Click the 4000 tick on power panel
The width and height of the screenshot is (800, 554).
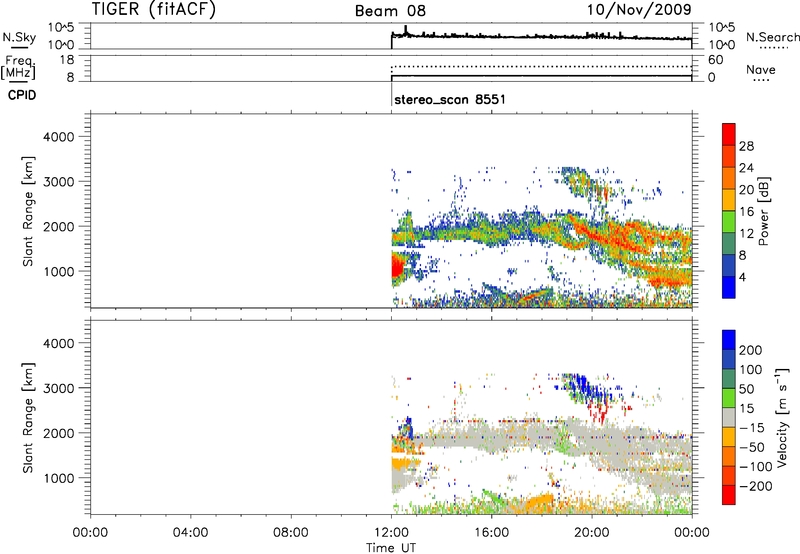[58, 137]
